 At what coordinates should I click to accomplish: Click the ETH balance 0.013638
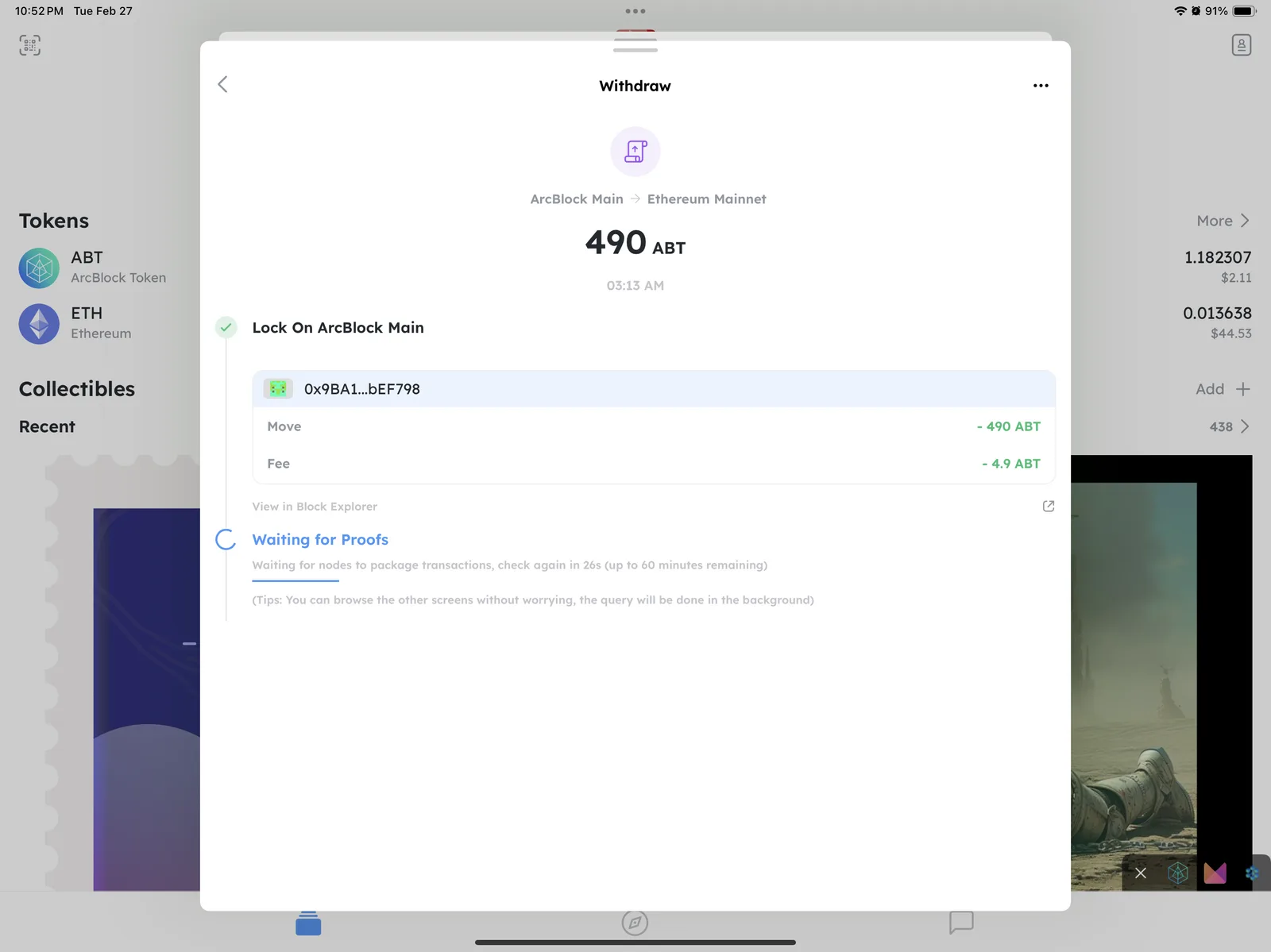(x=1218, y=313)
